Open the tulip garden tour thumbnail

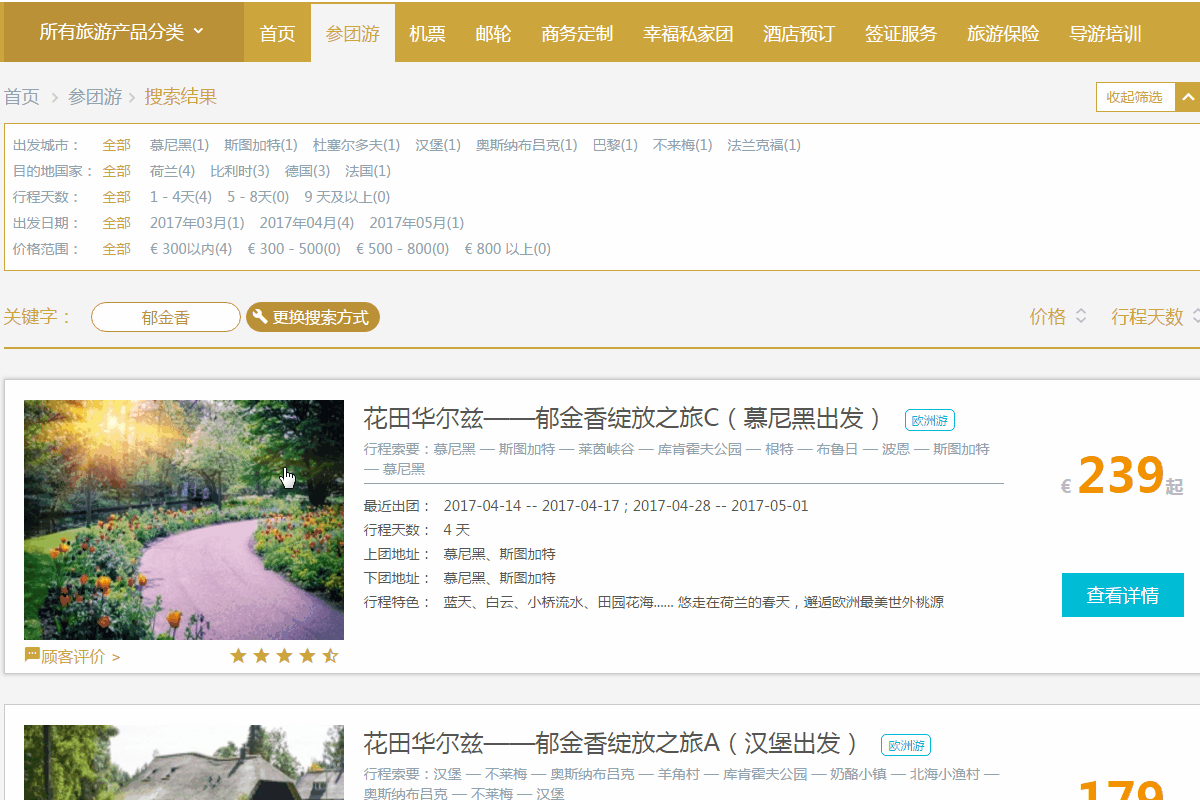pyautogui.click(x=184, y=519)
